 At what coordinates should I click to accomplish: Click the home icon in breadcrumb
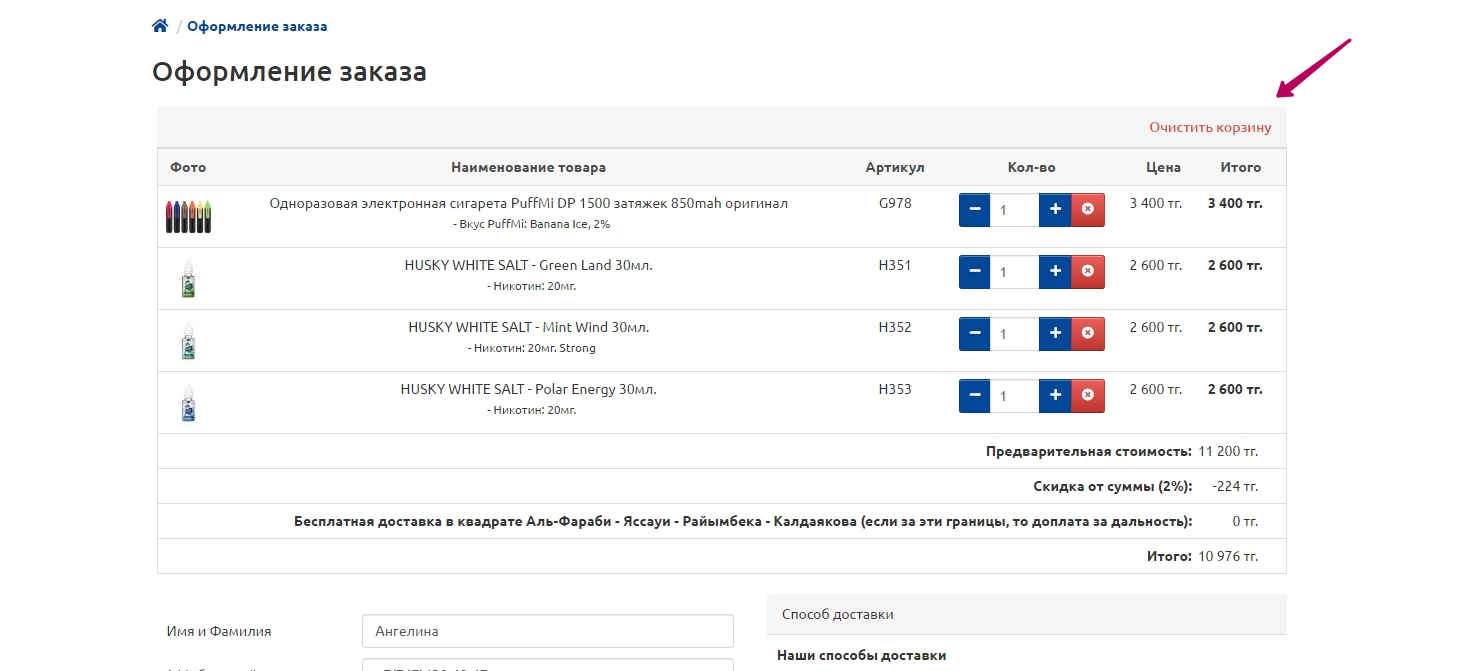160,26
